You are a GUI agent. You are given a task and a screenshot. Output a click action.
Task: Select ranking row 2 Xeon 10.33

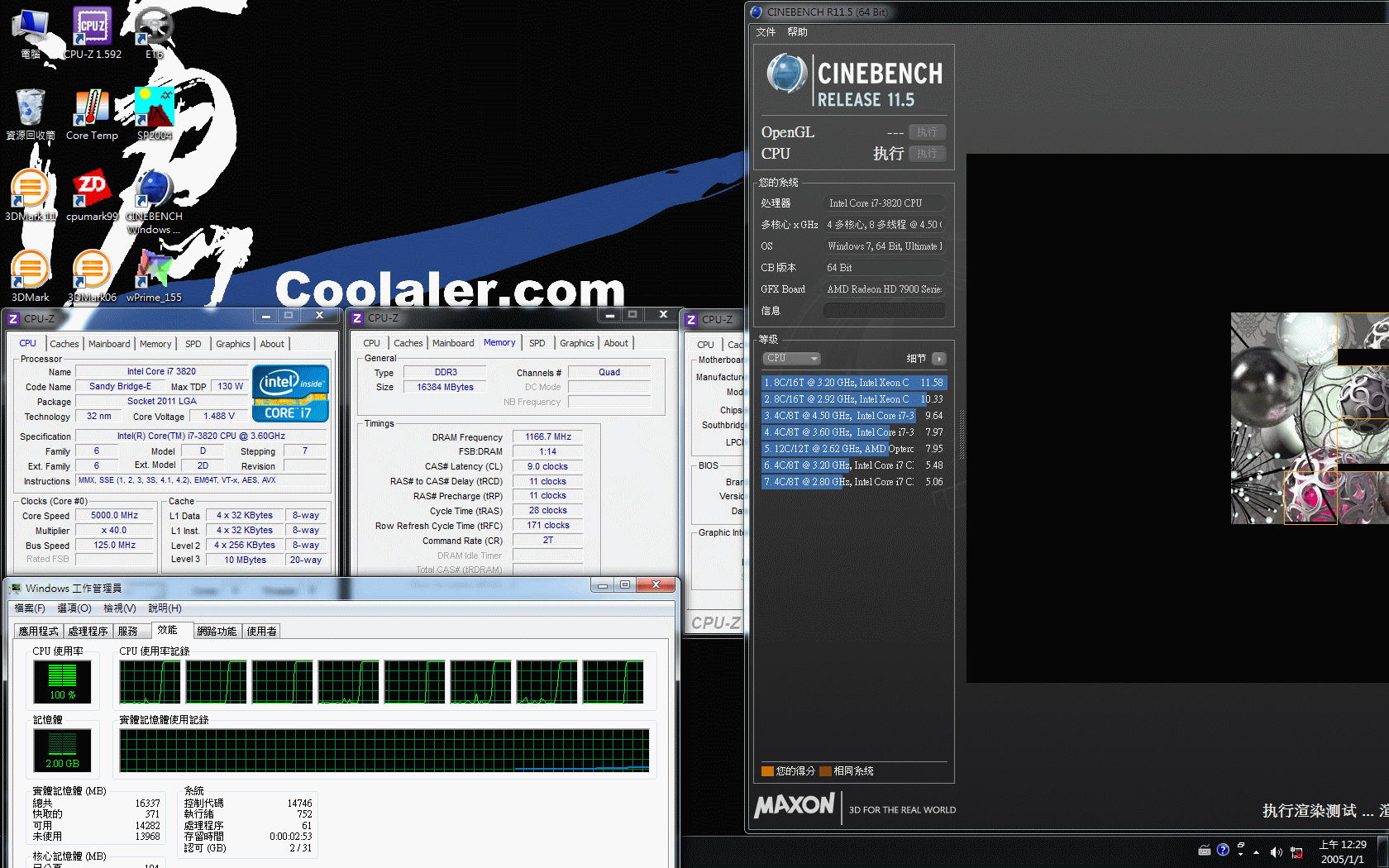[853, 398]
